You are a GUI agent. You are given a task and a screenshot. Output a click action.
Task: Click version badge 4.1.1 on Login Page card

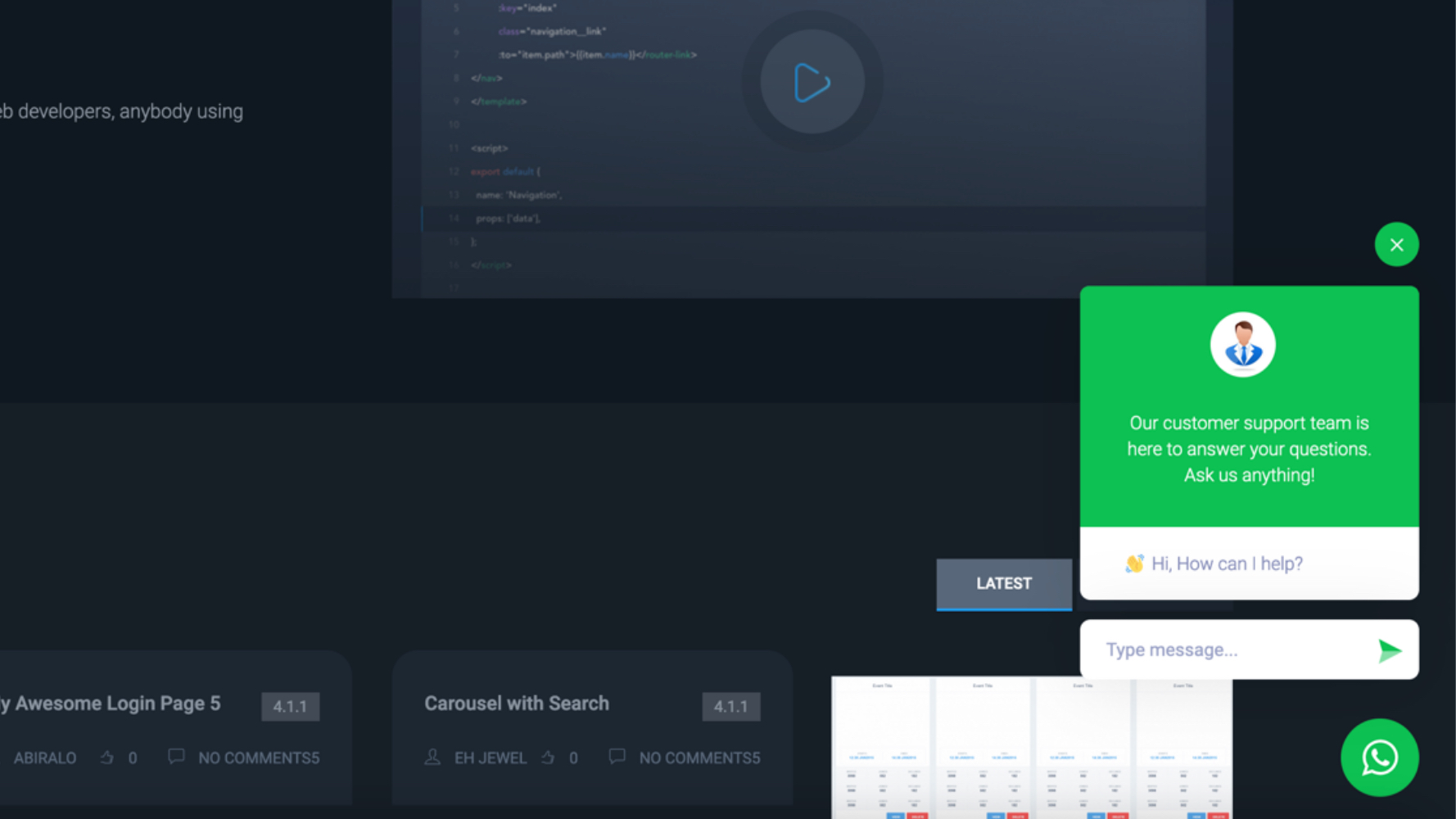290,707
